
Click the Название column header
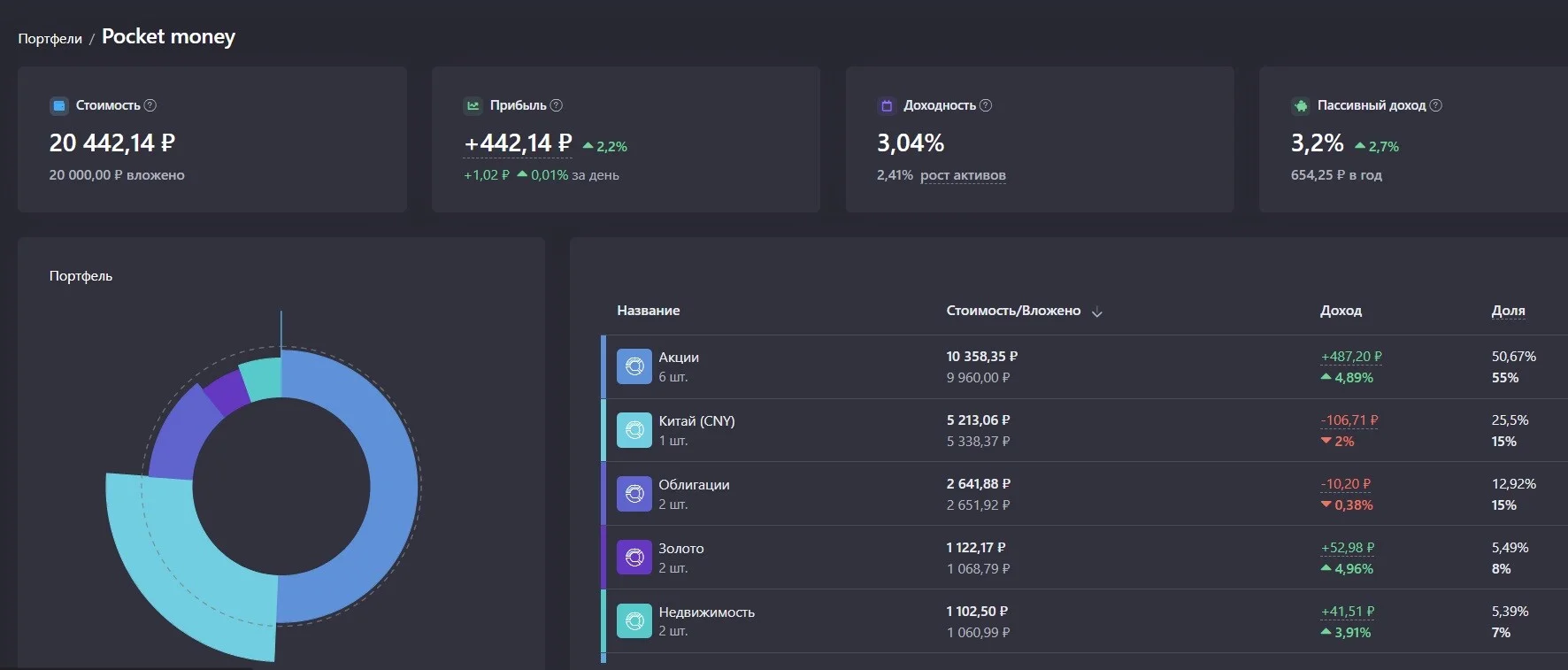(x=649, y=311)
